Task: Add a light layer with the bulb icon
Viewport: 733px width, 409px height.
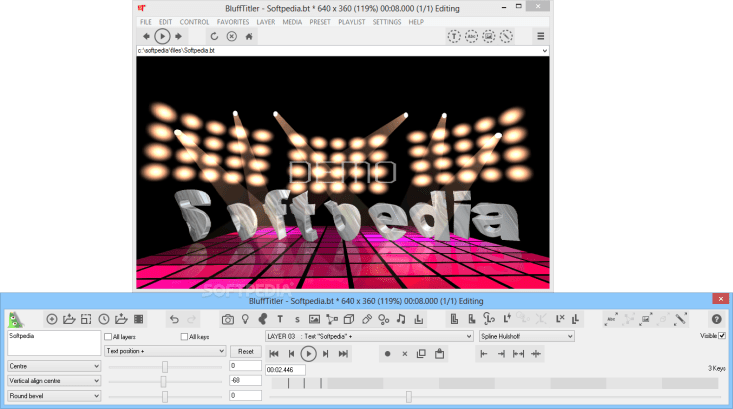Action: pos(245,319)
